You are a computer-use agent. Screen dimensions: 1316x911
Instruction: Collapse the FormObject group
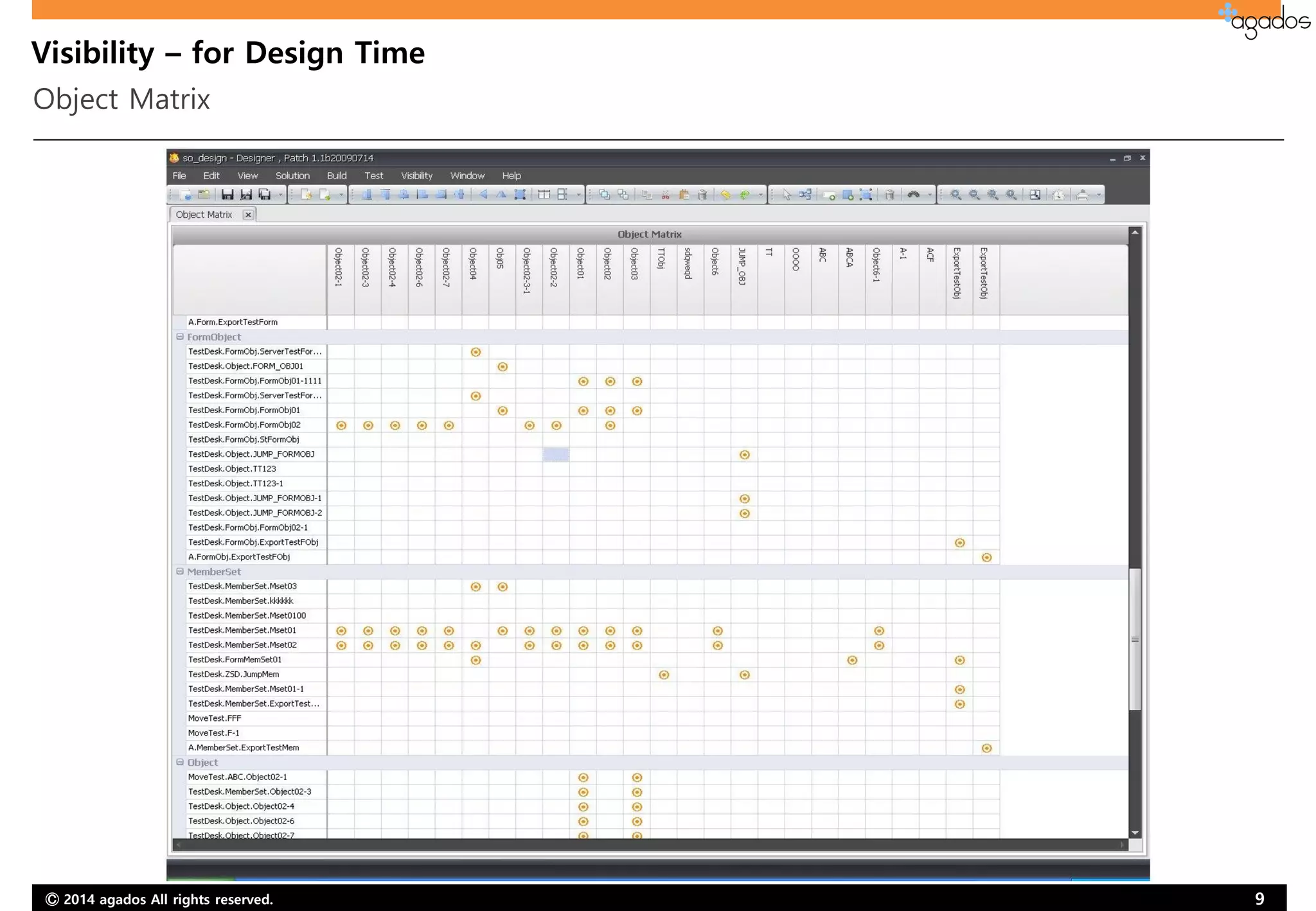(x=180, y=337)
